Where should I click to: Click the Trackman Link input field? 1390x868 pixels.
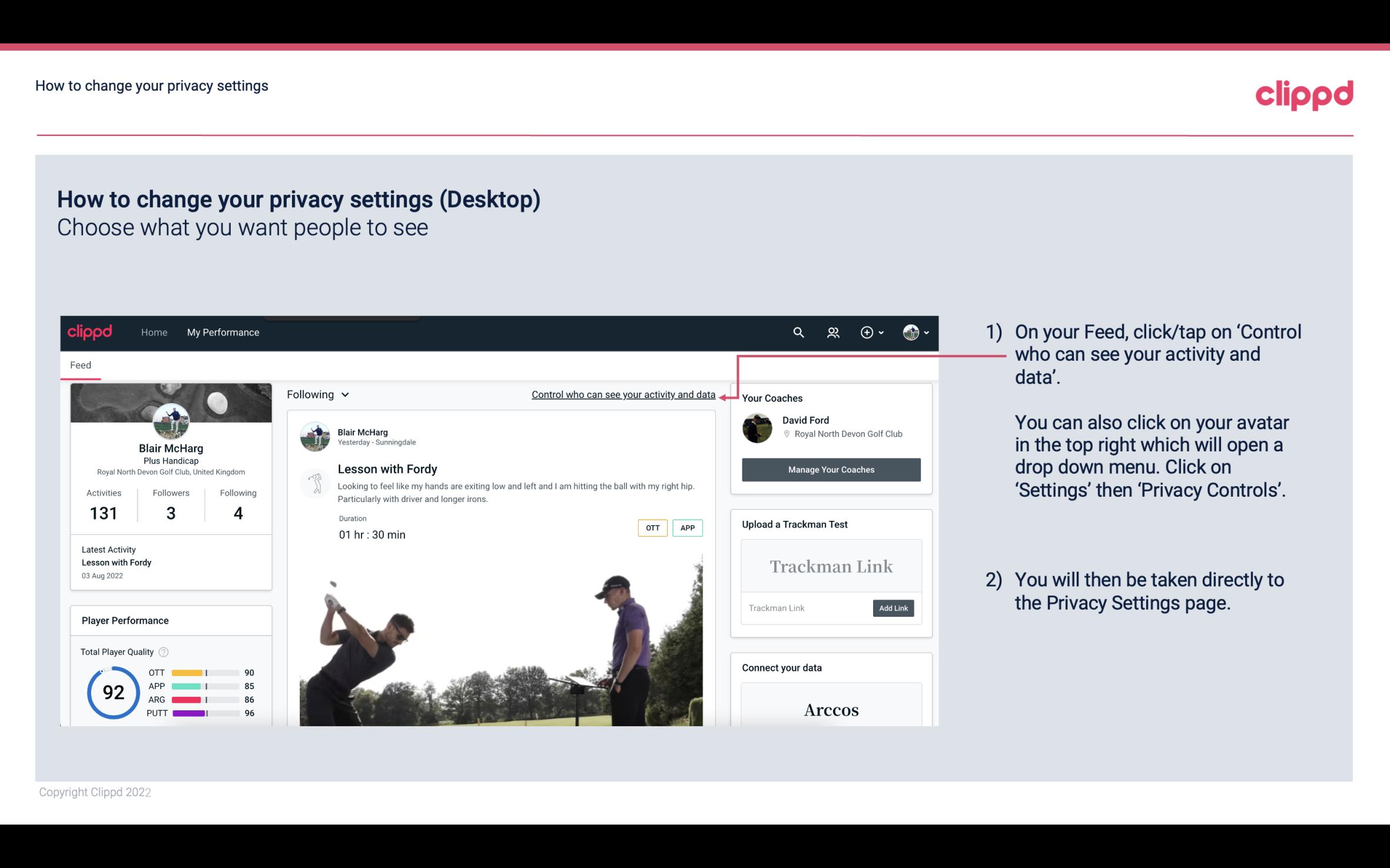pyautogui.click(x=806, y=608)
